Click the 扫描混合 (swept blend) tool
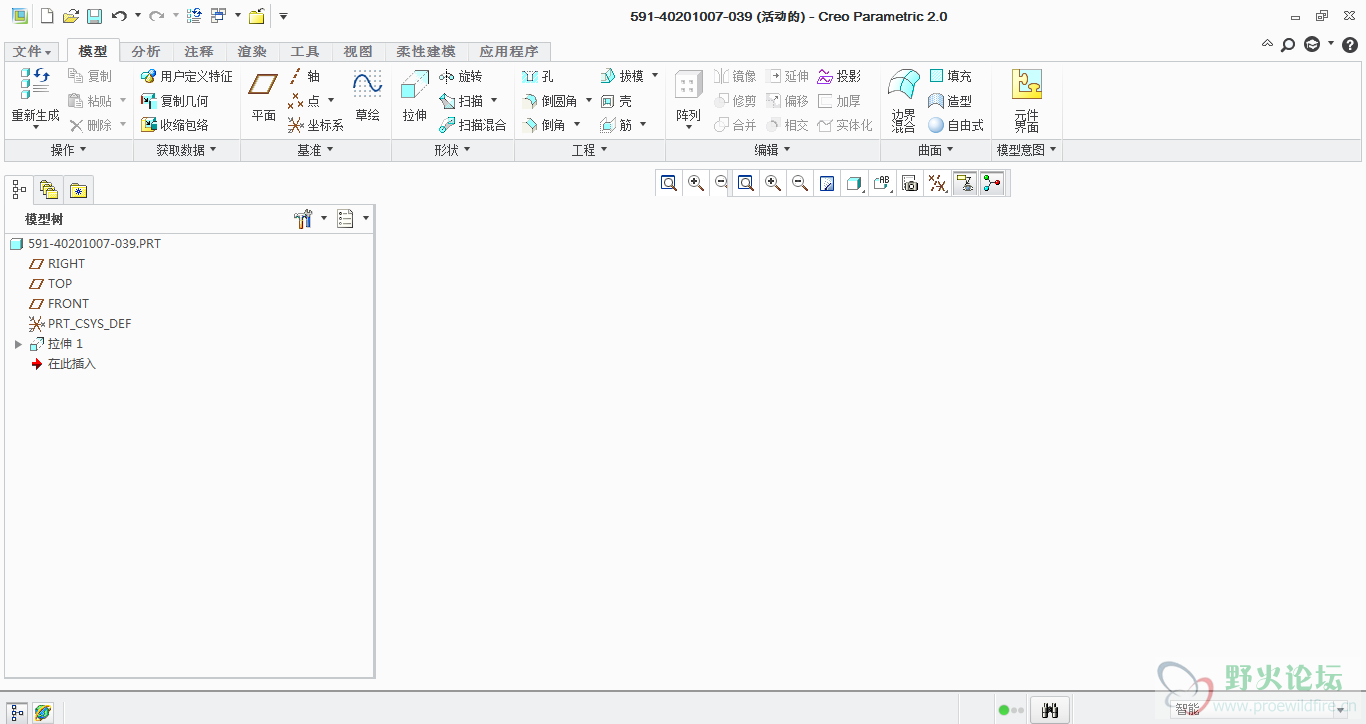This screenshot has height=724, width=1366. point(473,125)
